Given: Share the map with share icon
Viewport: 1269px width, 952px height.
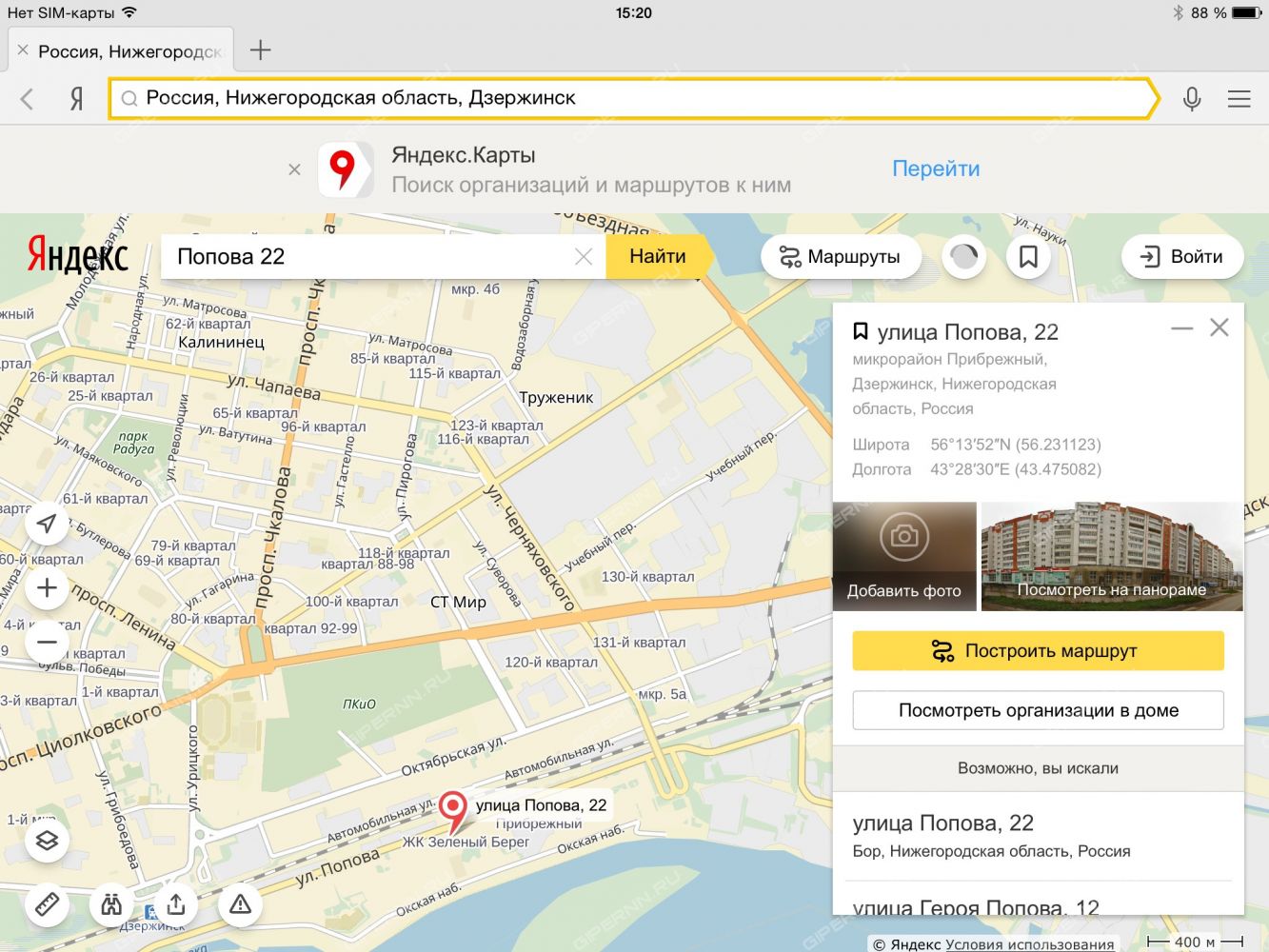Looking at the screenshot, I should (175, 904).
